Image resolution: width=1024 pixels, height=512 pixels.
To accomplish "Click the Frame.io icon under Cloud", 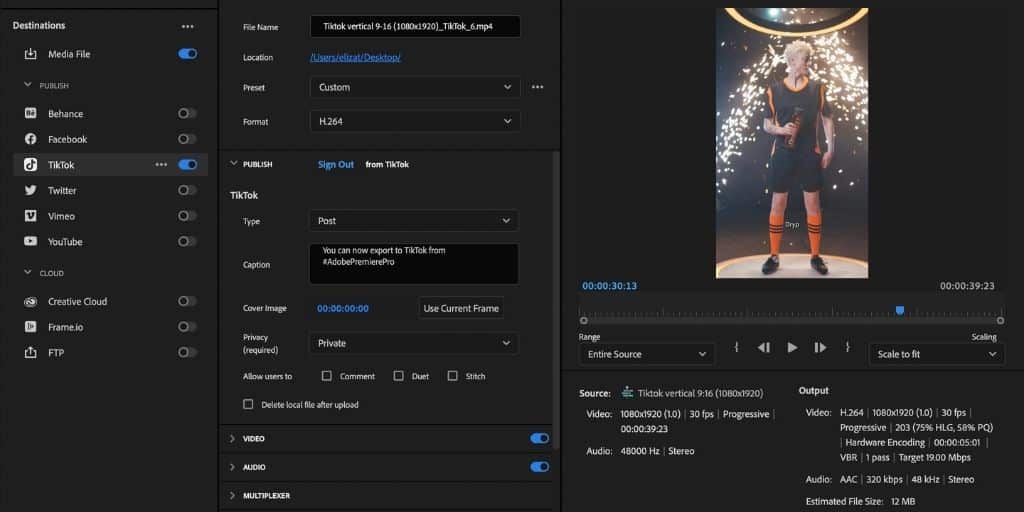I will pos(30,327).
